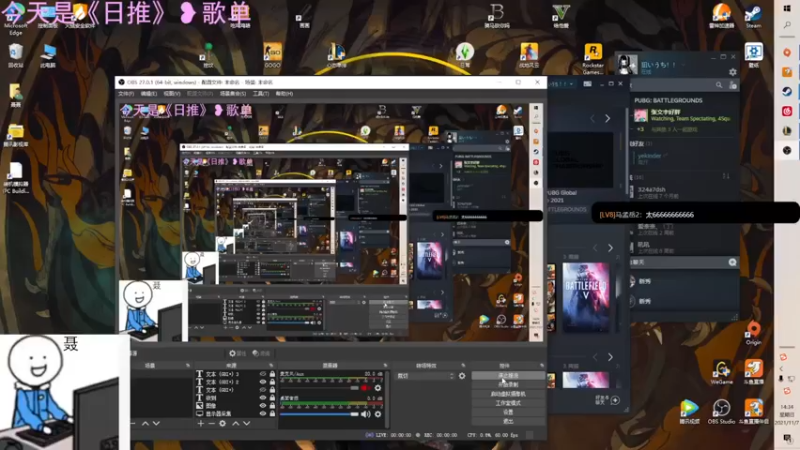Toggle lock on 显示器采集 source
Screen dimensions: 800x450
tap(272, 413)
